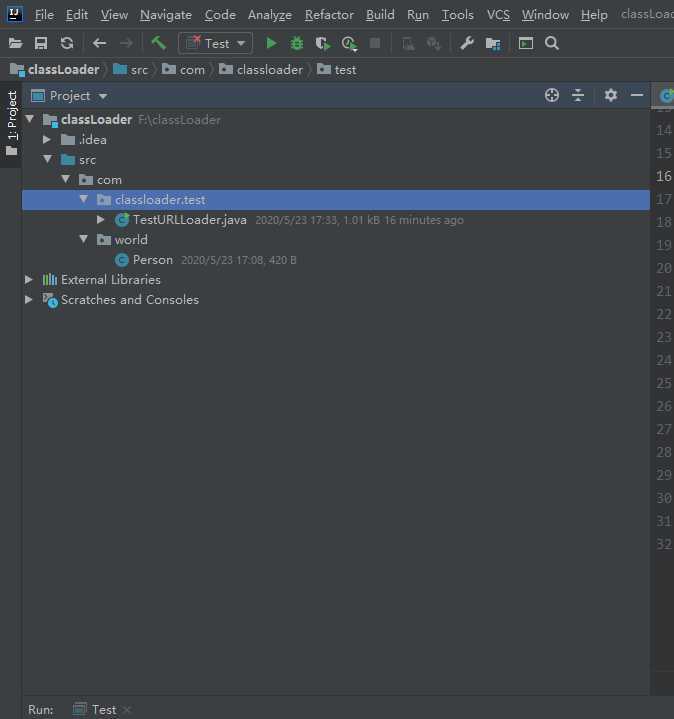674x719 pixels.
Task: Click the Run with Coverage icon
Action: click(323, 44)
